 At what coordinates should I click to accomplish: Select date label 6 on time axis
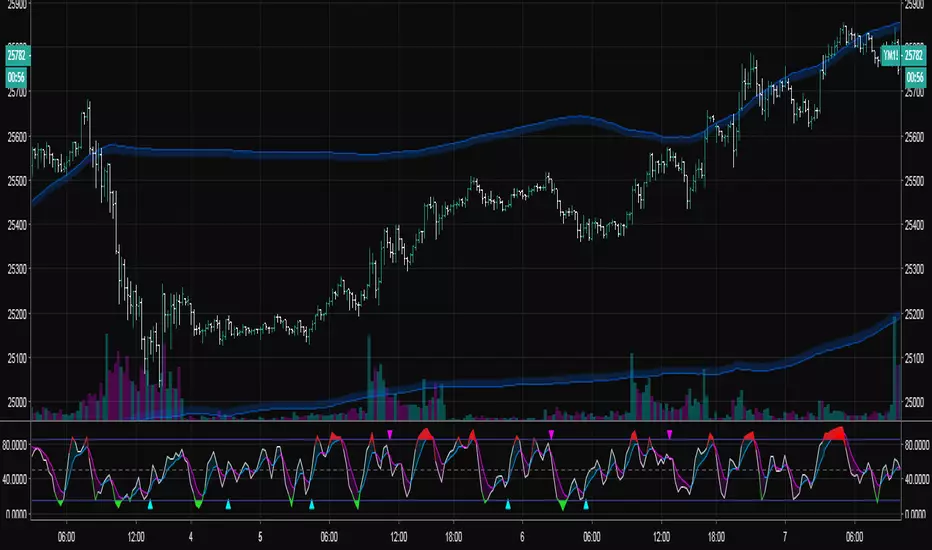pos(522,537)
